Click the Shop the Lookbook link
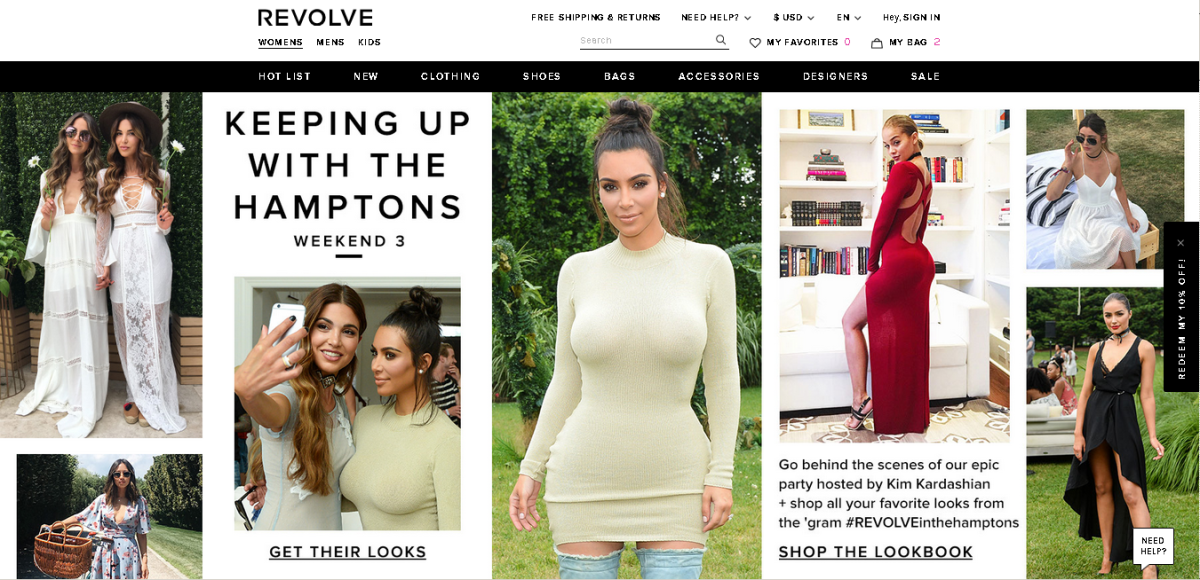 [876, 552]
